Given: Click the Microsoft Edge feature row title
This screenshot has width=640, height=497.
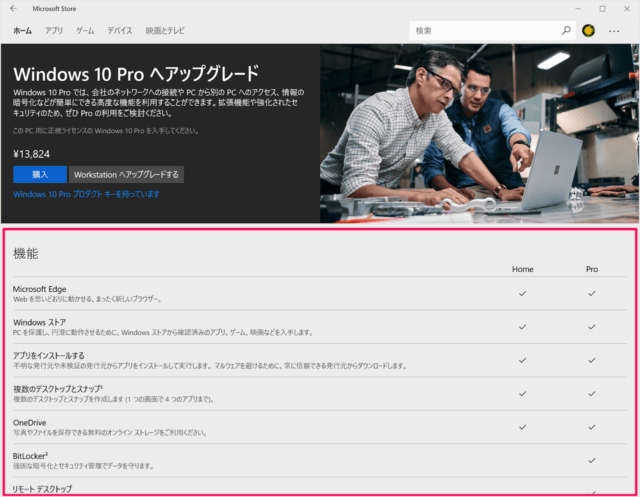Looking at the screenshot, I should [x=40, y=289].
